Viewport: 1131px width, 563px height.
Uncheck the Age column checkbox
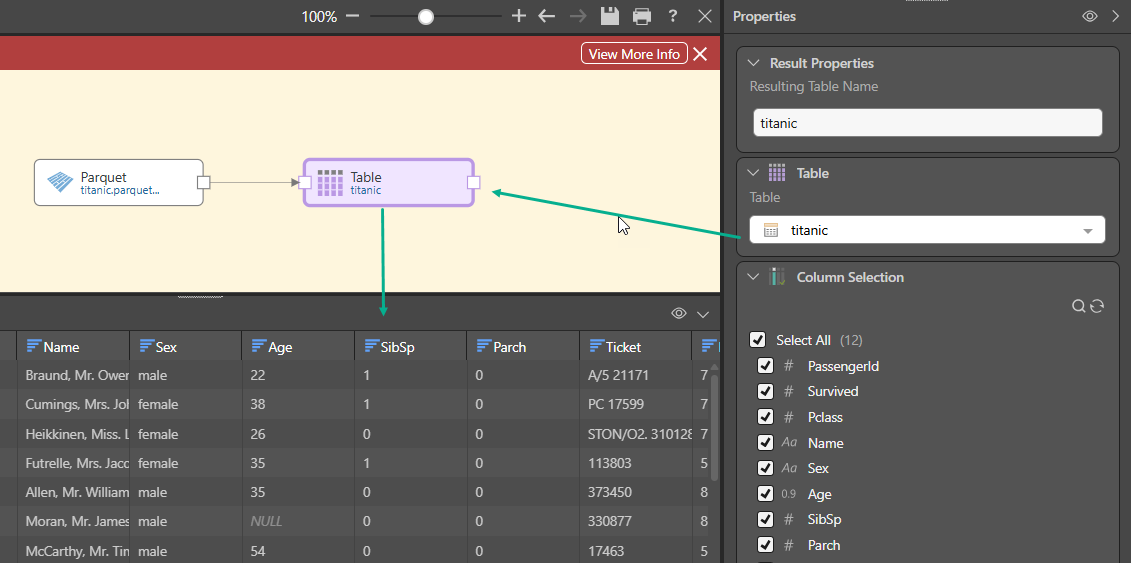click(x=765, y=494)
